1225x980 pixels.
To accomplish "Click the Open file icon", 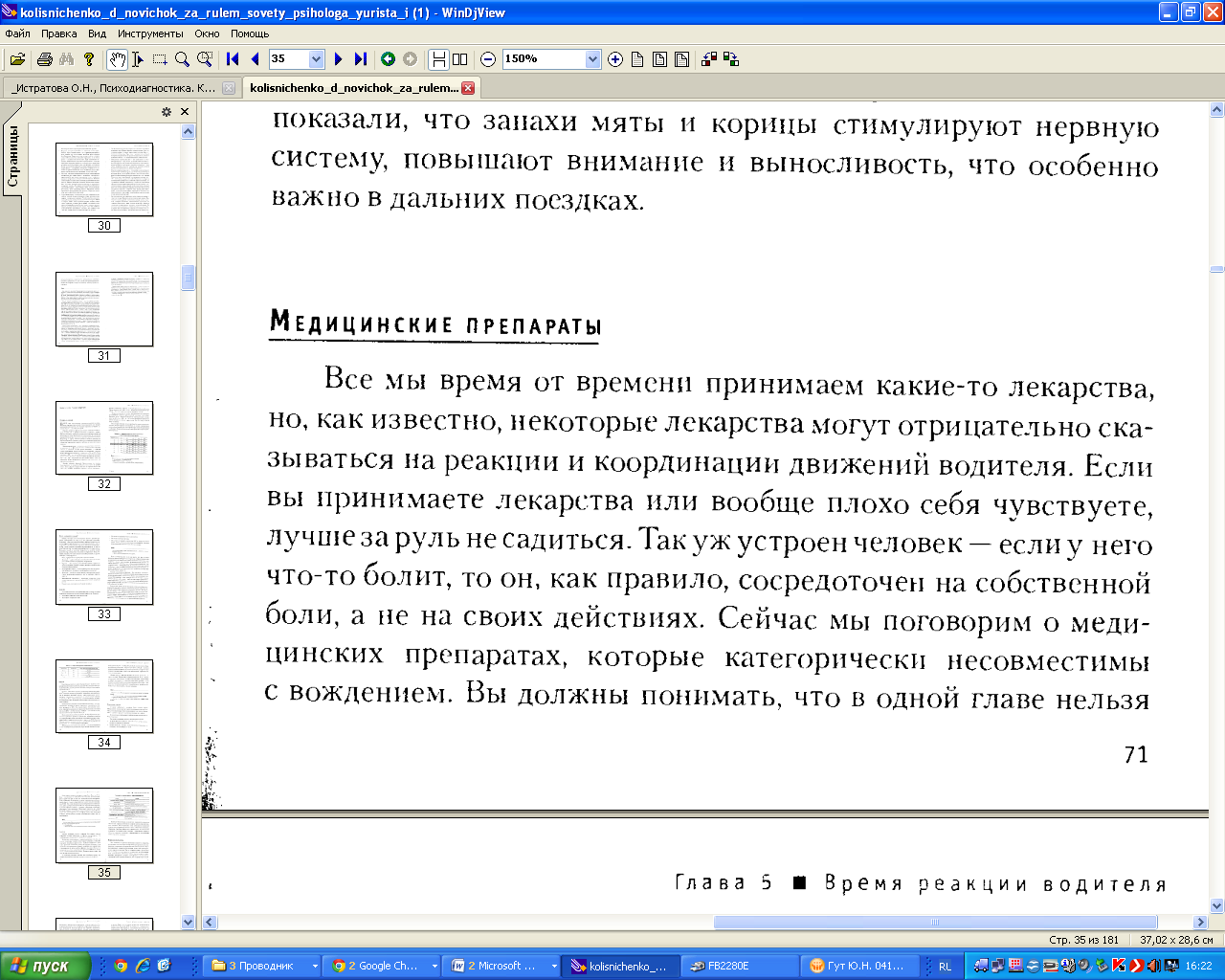I will coord(17,59).
